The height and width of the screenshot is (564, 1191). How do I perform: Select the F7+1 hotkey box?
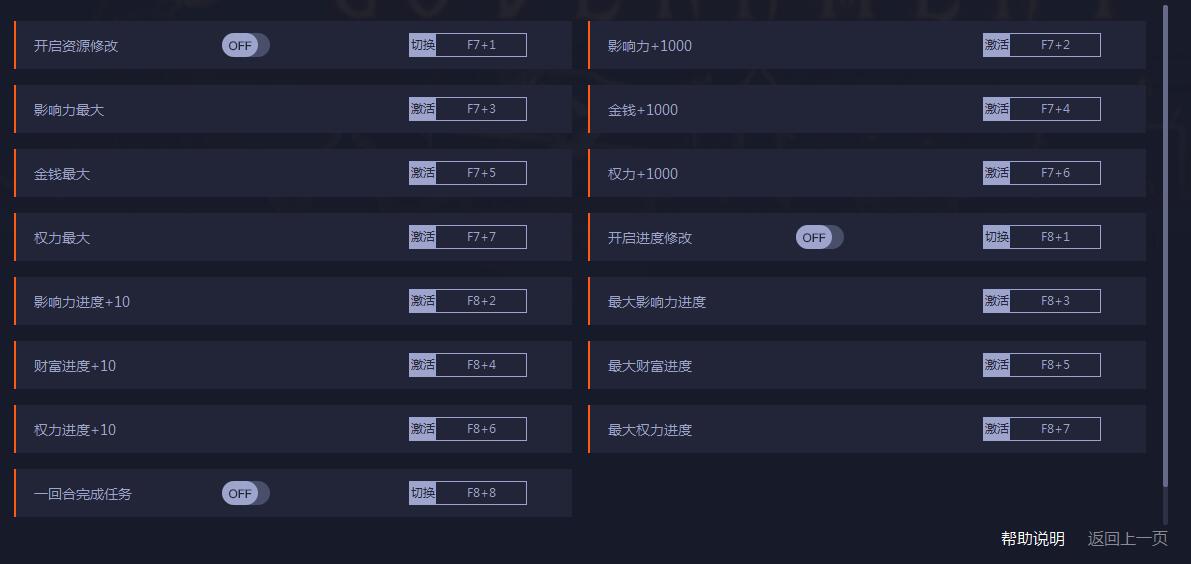tap(481, 45)
